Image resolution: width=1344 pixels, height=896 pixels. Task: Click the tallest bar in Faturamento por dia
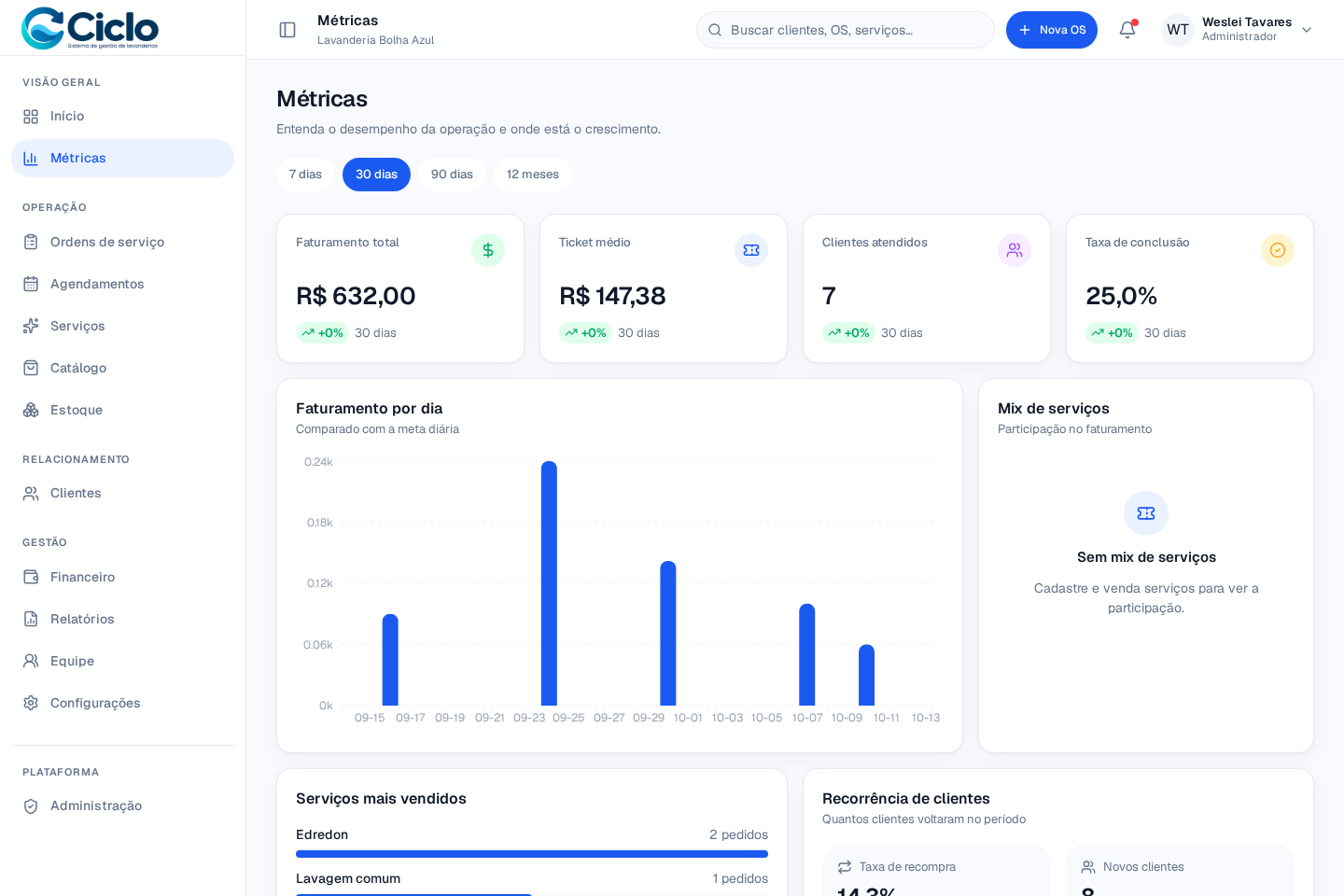[x=549, y=583]
